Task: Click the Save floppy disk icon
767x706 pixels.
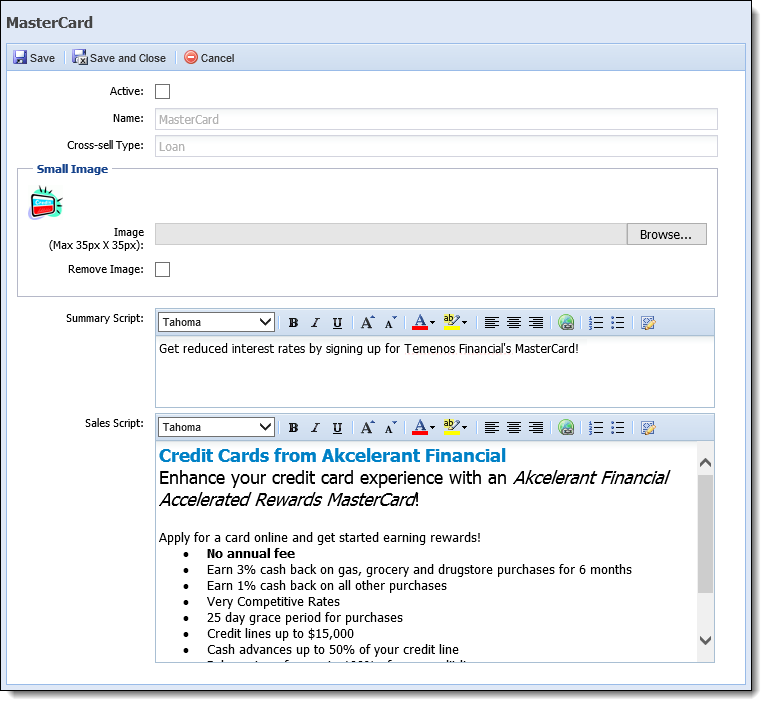Action: tap(20, 58)
